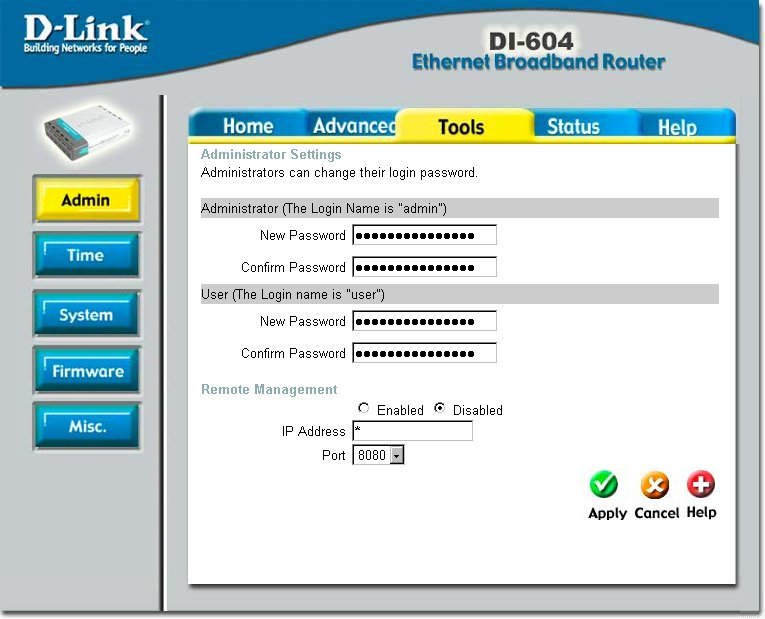The image size is (765, 619).
Task: Open the Help tab
Action: (677, 127)
